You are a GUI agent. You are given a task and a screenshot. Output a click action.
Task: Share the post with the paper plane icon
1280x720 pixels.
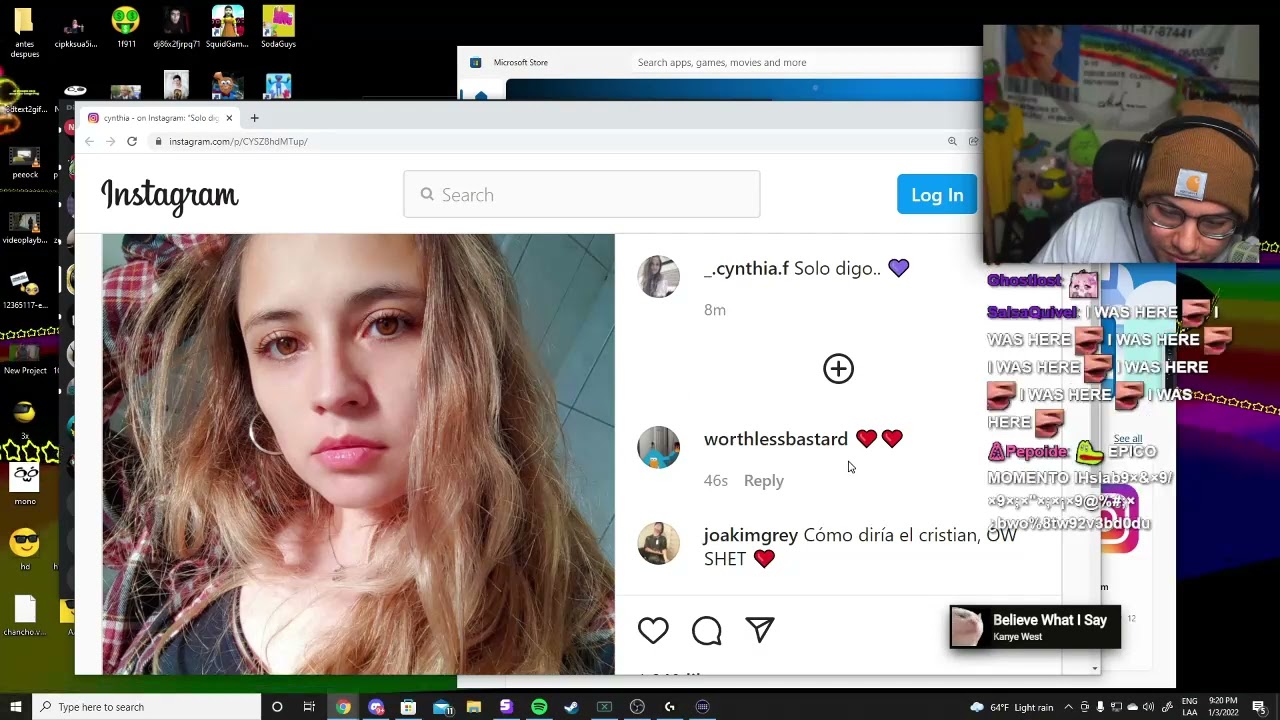tap(760, 630)
